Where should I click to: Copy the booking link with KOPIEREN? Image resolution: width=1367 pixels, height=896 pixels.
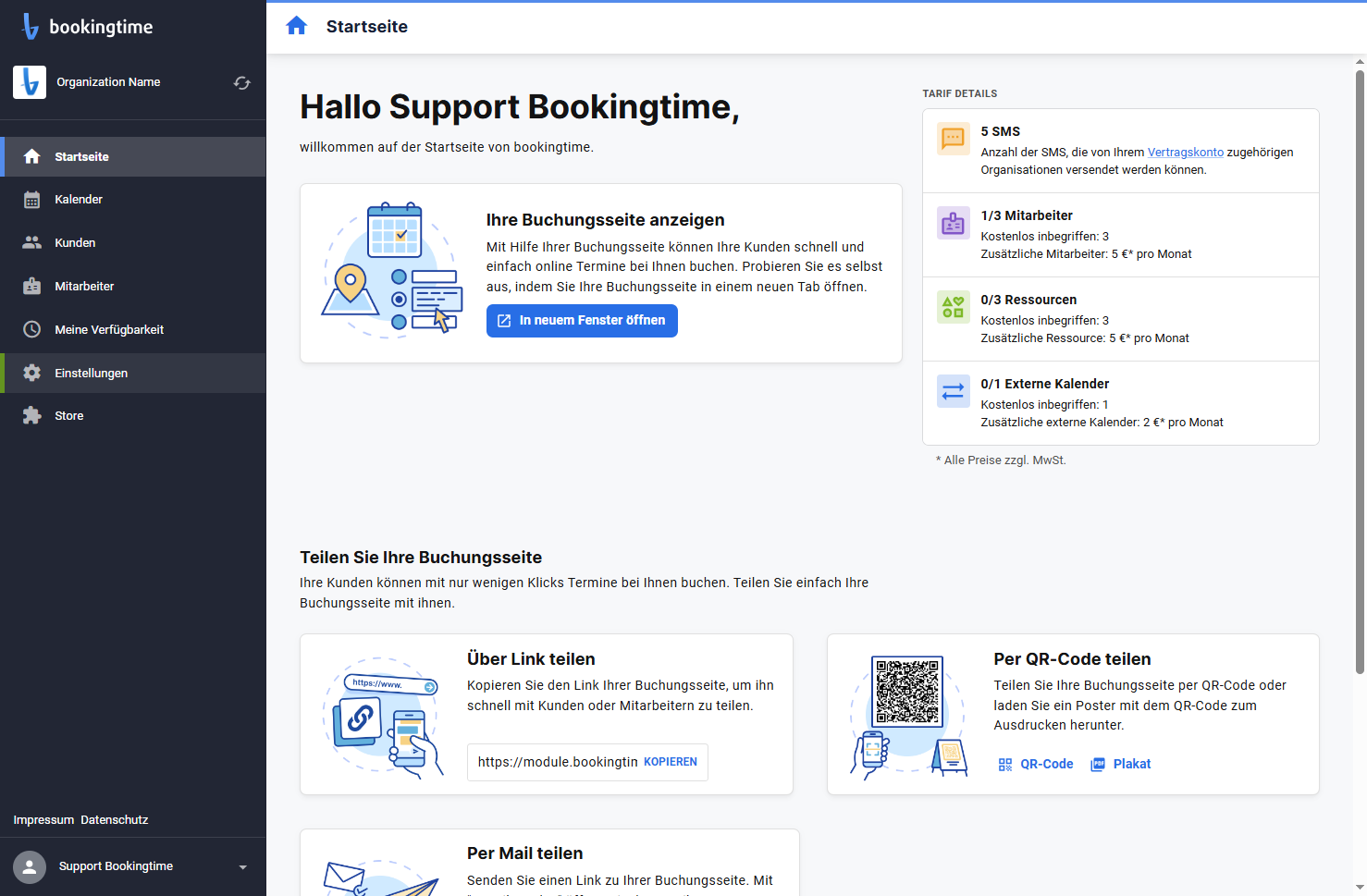point(671,762)
